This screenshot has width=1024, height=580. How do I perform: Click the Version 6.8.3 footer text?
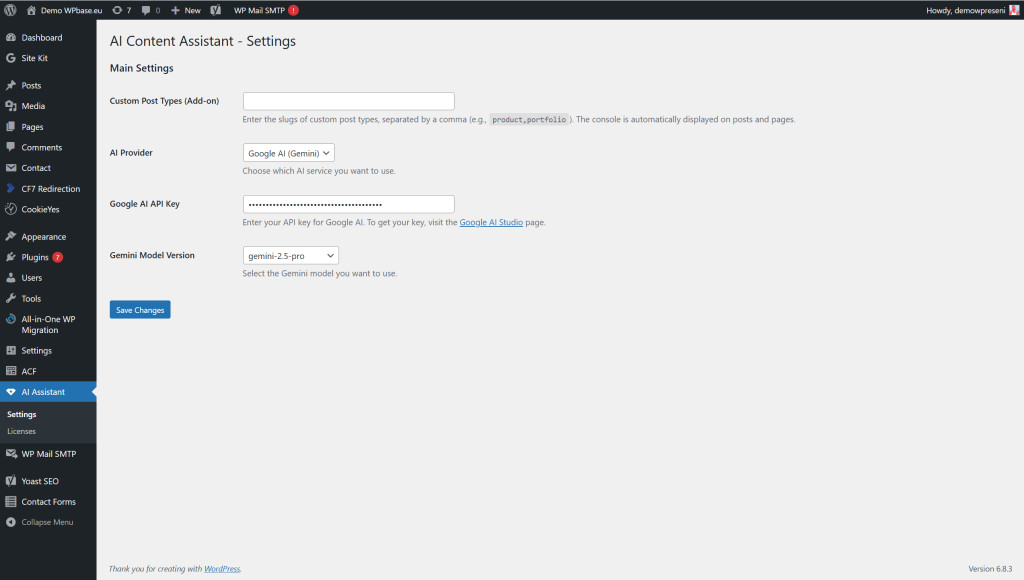click(x=990, y=569)
